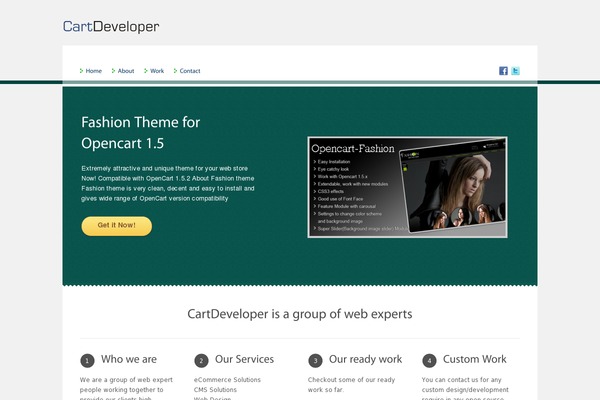Select the Our Services heading

coord(245,359)
